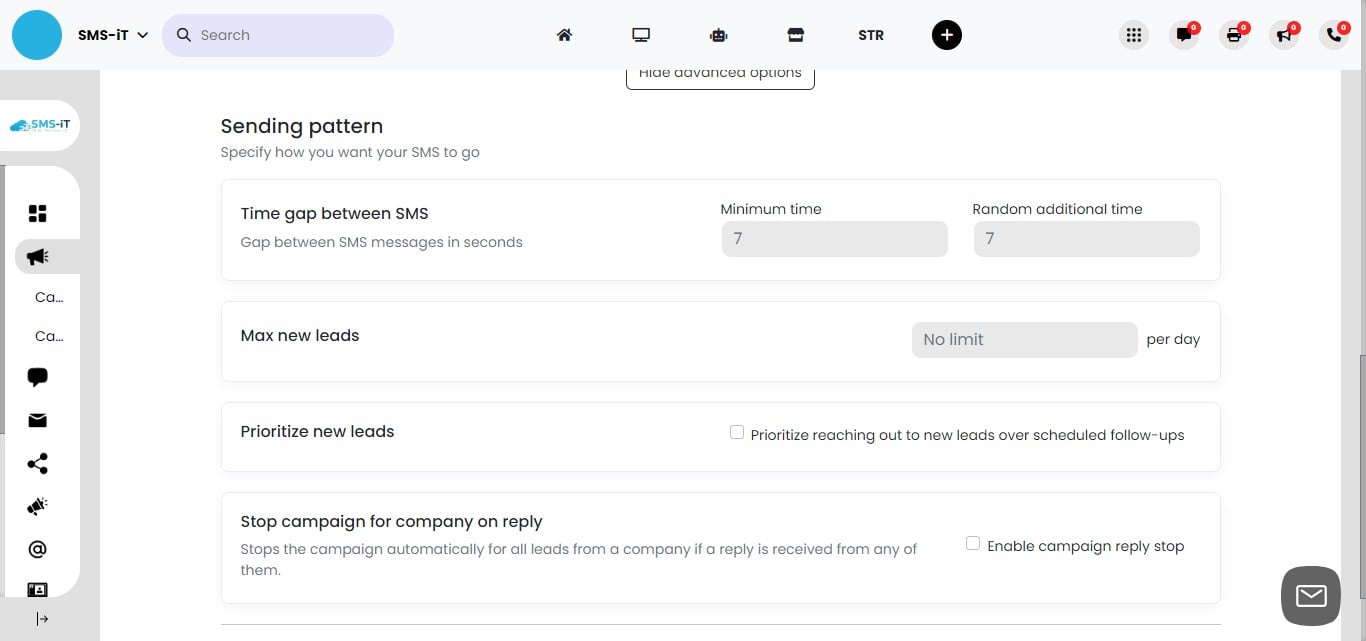Click the megaphone campaigns sidebar icon
This screenshot has height=641, width=1366.
38,257
